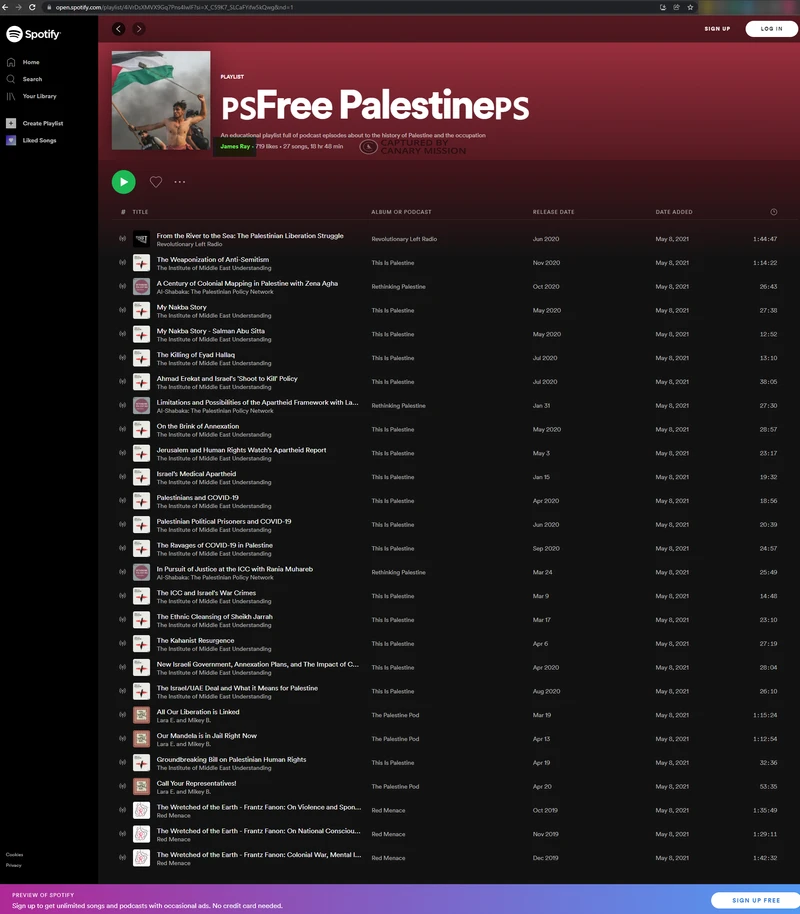Click the Create Playlist plus icon
Screen dimensions: 800x914
(11, 124)
